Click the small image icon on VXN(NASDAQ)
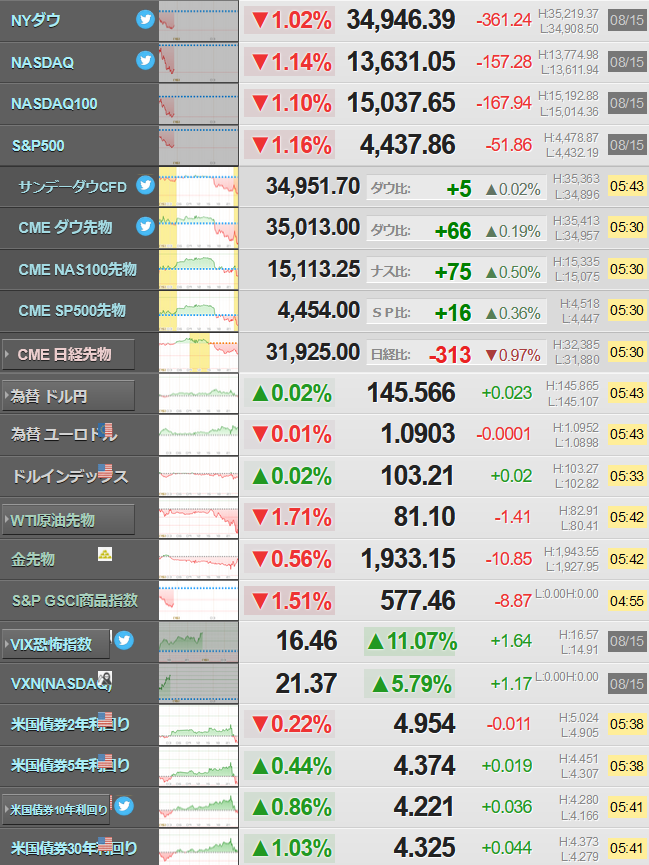Viewport: 649px width, 865px height. click(x=105, y=678)
